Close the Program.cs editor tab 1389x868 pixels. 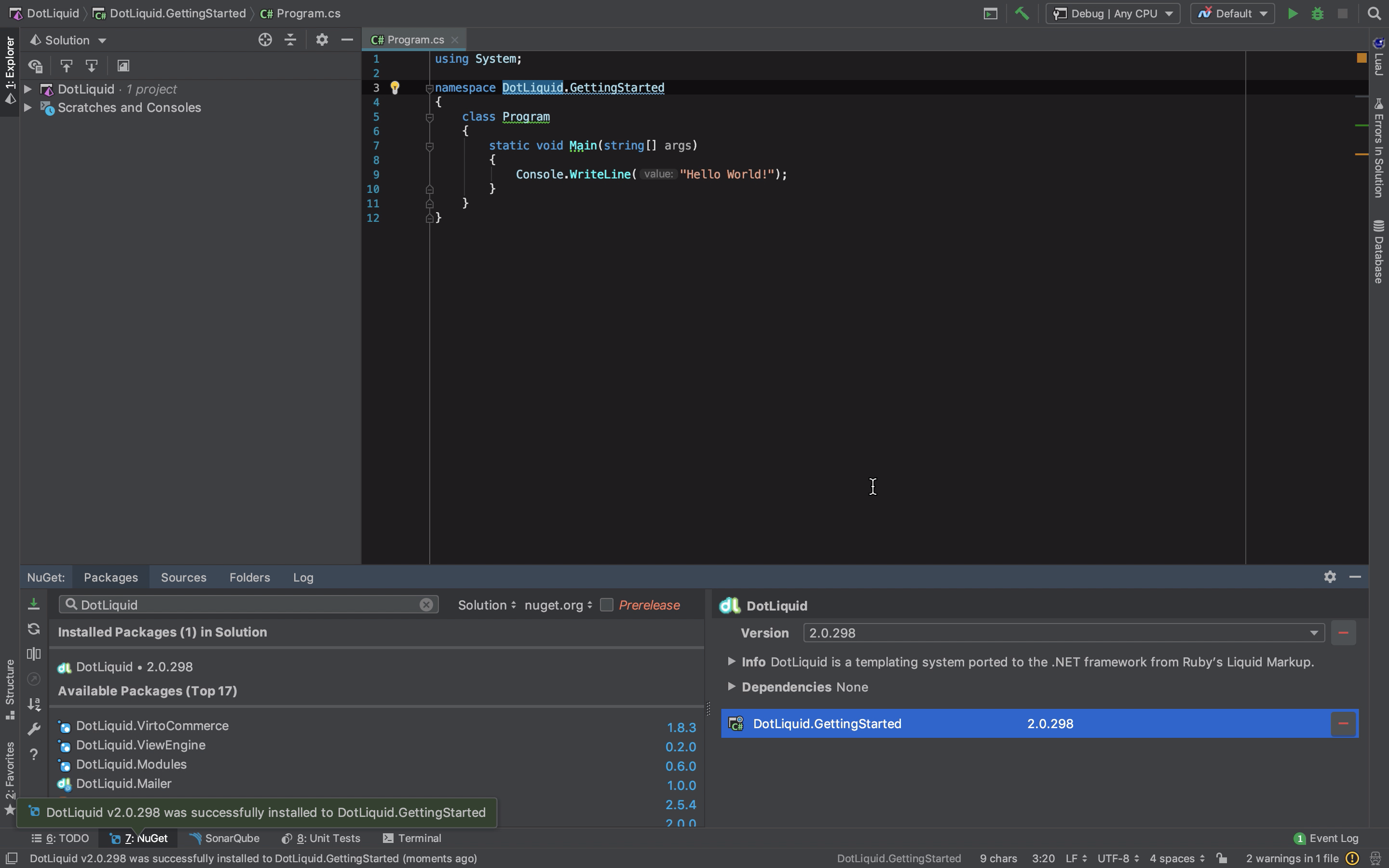pyautogui.click(x=455, y=40)
